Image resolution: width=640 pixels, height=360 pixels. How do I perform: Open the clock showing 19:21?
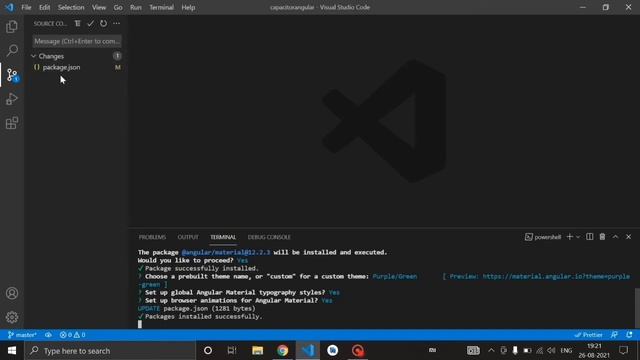point(594,351)
